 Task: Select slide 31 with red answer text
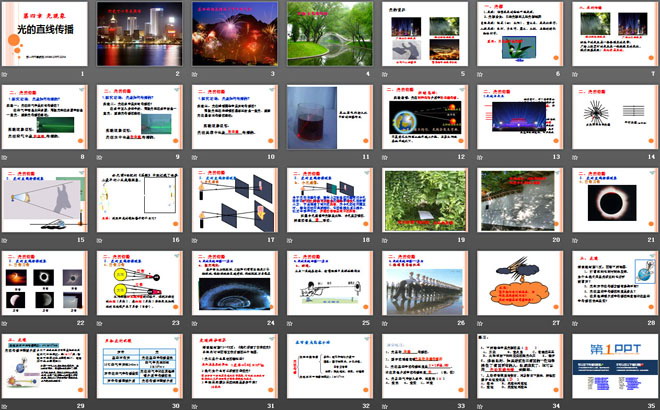tap(235, 366)
